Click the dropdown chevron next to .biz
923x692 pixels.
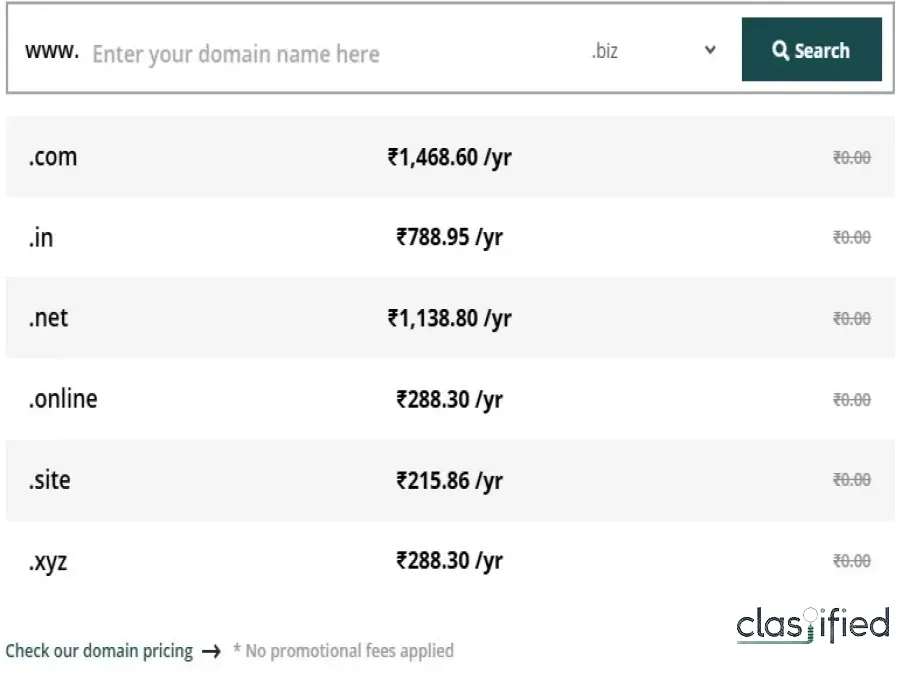[709, 49]
